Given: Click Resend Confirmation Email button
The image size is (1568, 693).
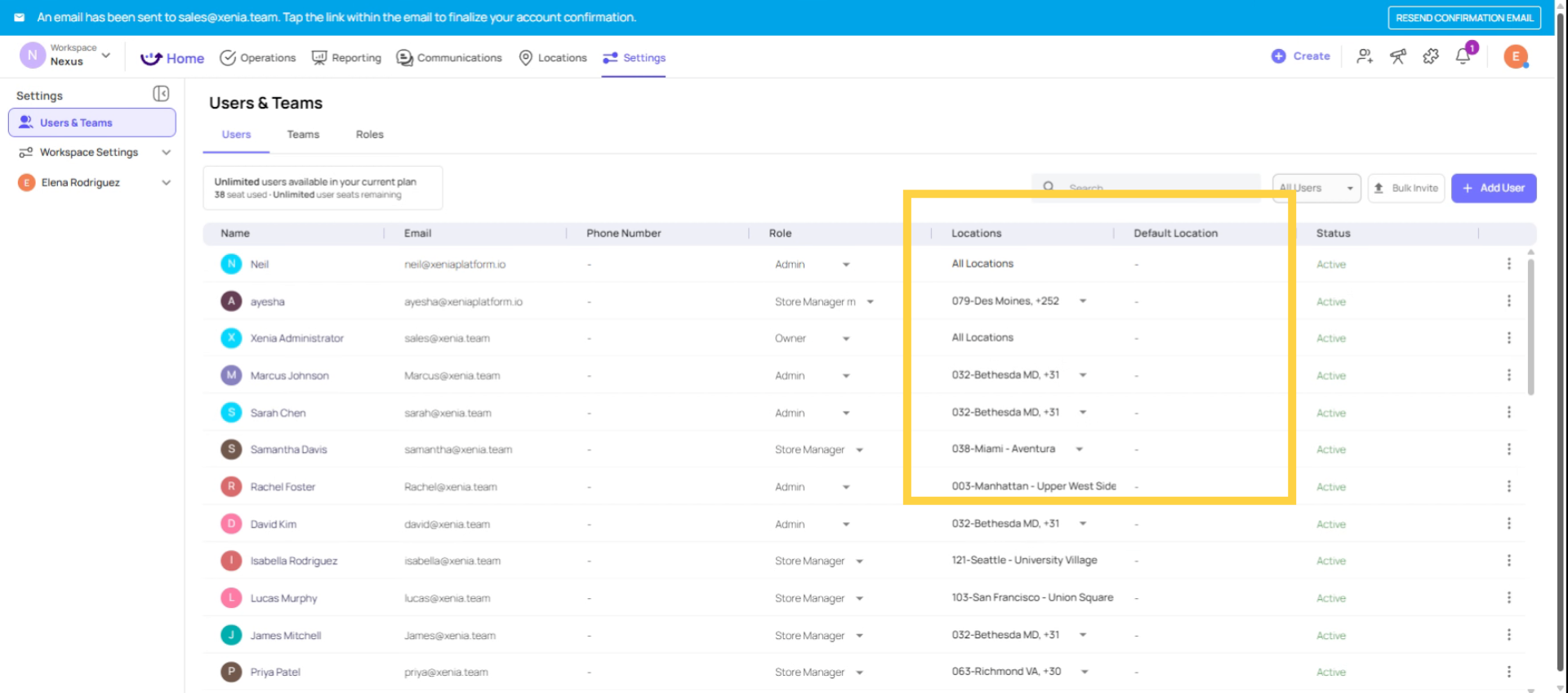Looking at the screenshot, I should pyautogui.click(x=1464, y=17).
